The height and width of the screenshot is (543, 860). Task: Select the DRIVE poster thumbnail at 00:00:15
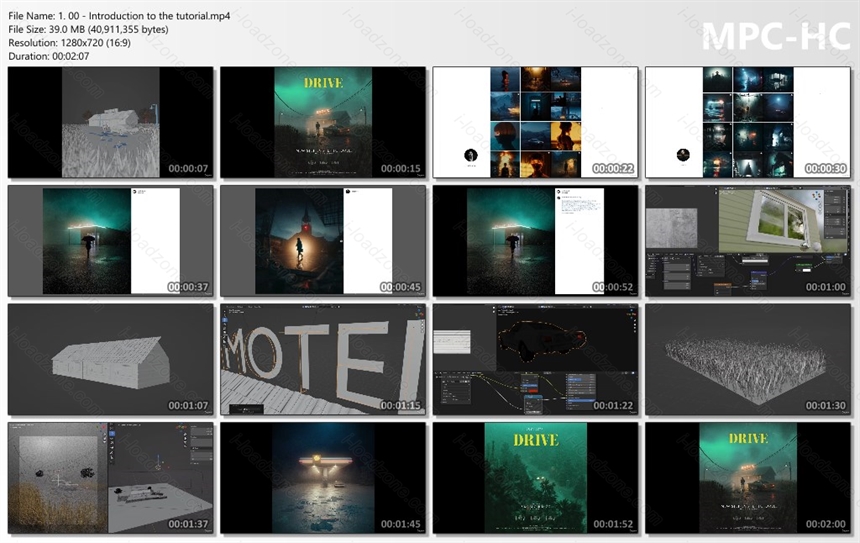[323, 122]
